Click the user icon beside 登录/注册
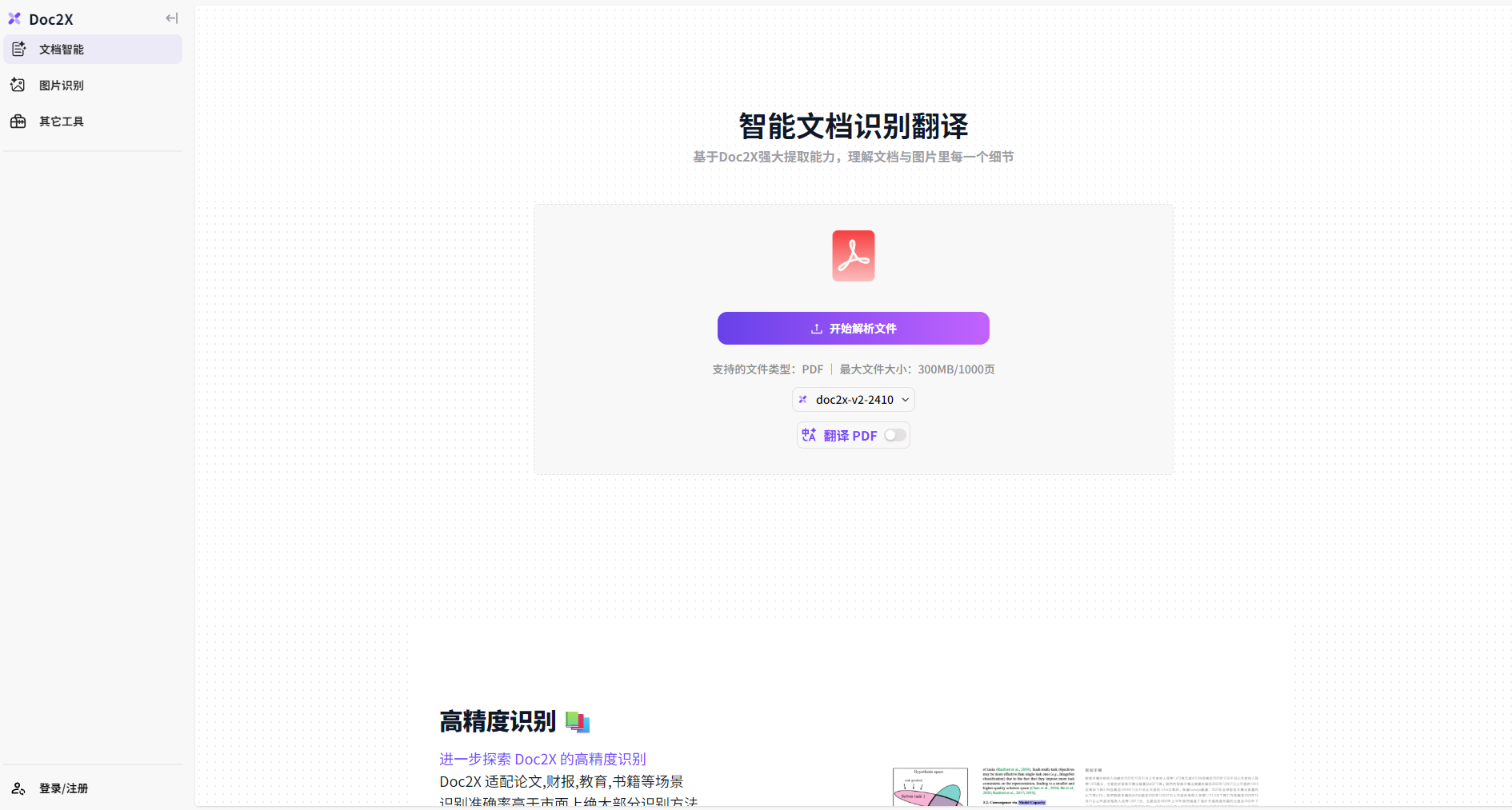The image size is (1512, 810). 18,788
